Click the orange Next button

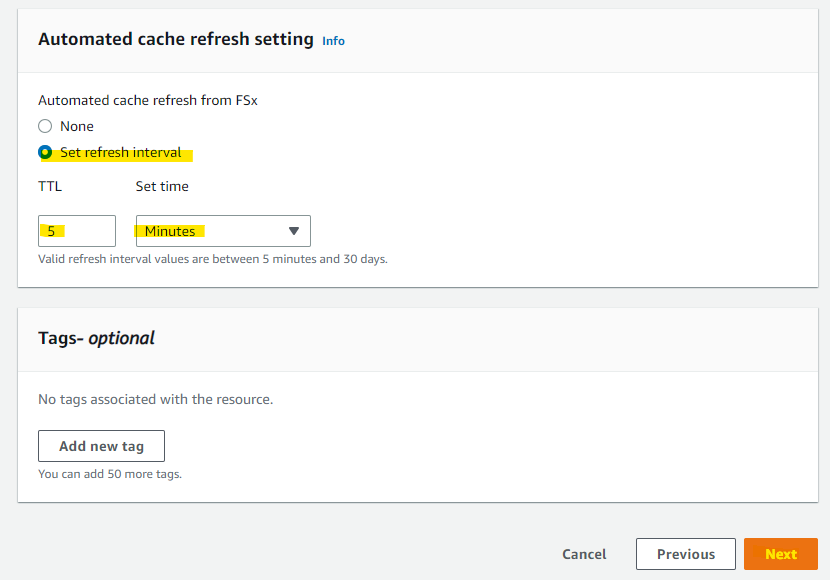click(x=780, y=554)
